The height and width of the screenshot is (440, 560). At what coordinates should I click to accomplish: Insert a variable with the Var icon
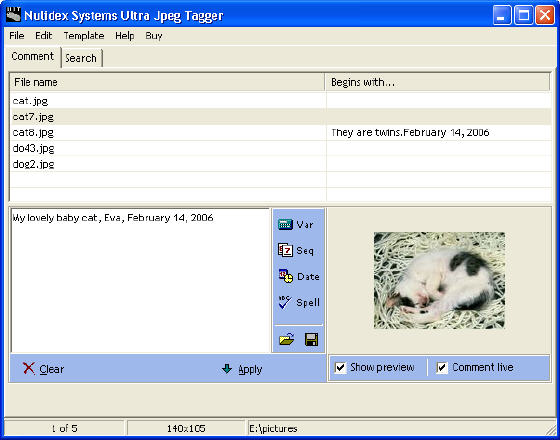[285, 225]
